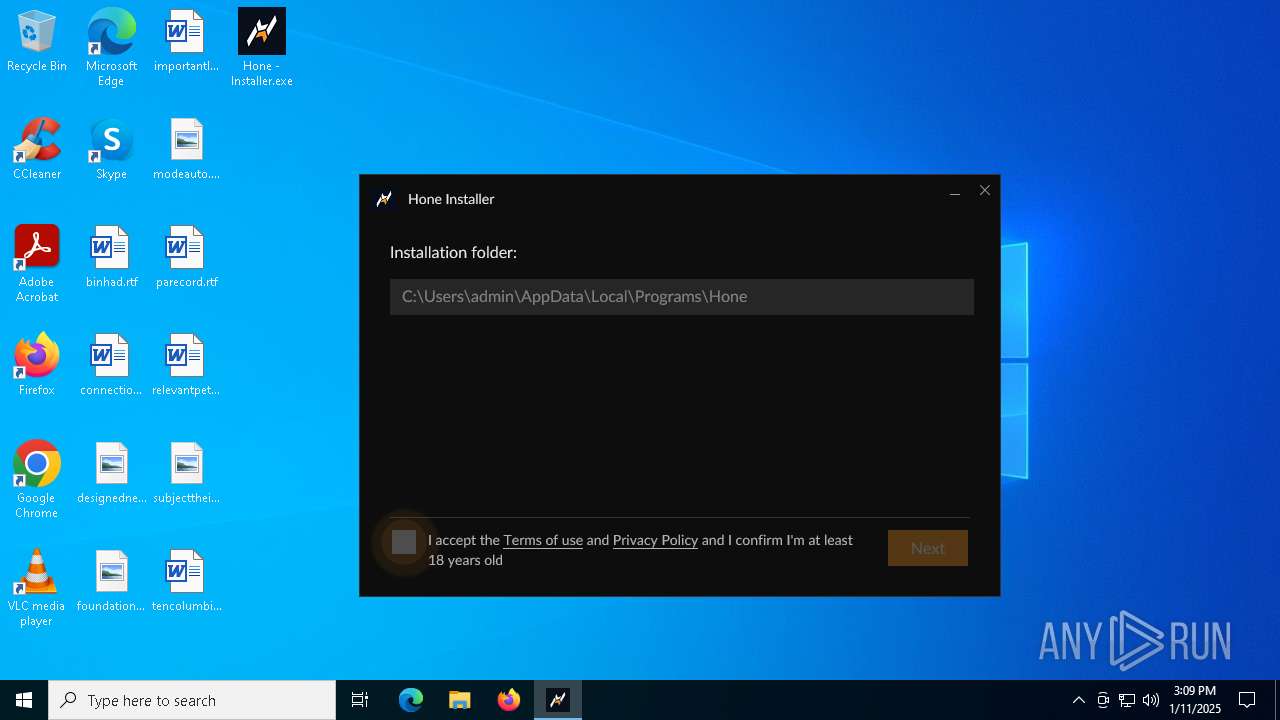Select the Skype desktop shortcut
Screen dimensions: 1280x720
[x=111, y=150]
